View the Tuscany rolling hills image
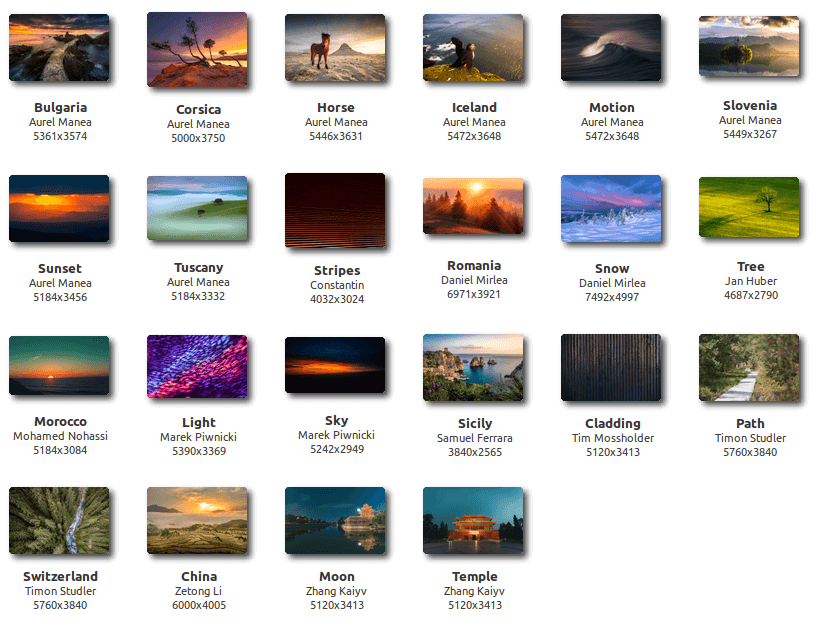Viewport: 824px width, 627px height. [x=198, y=208]
